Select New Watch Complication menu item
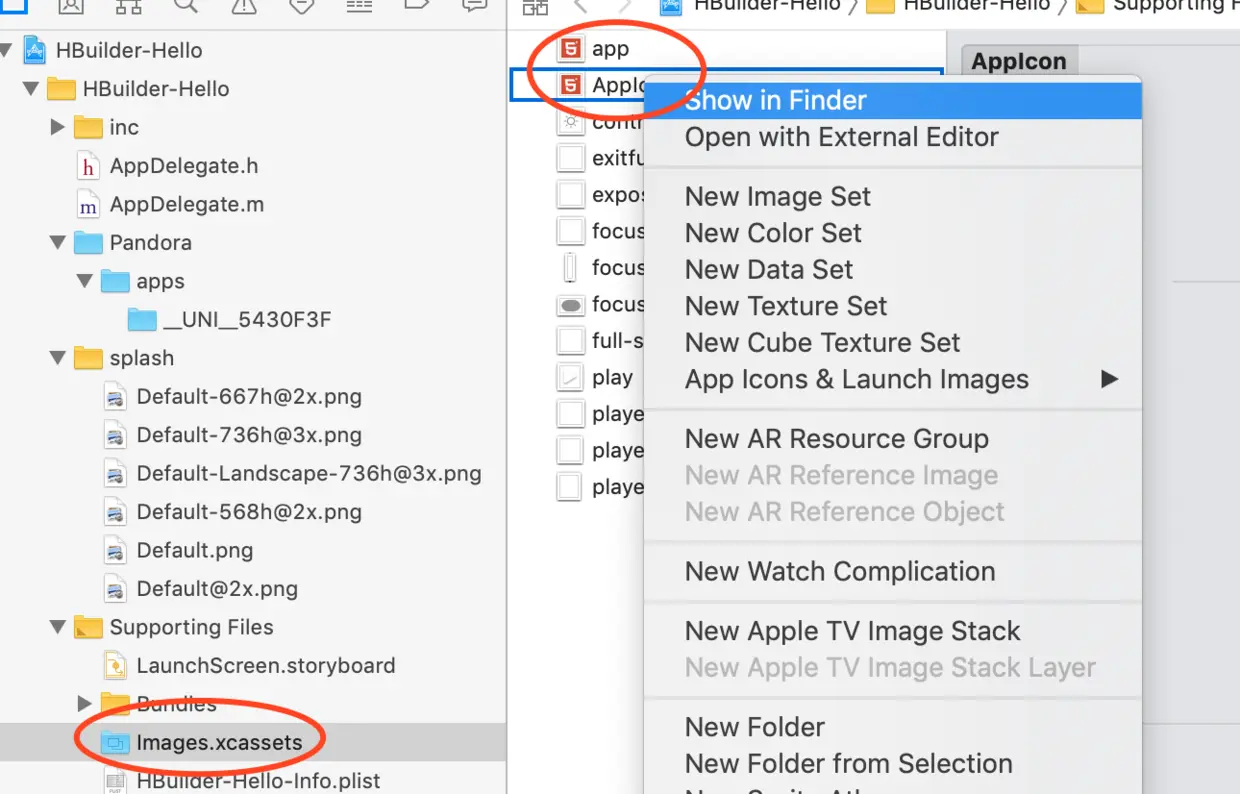 tap(892, 571)
